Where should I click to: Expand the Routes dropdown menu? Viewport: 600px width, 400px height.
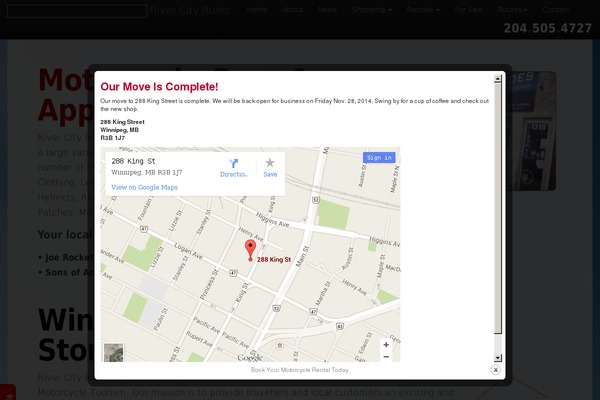tap(513, 10)
